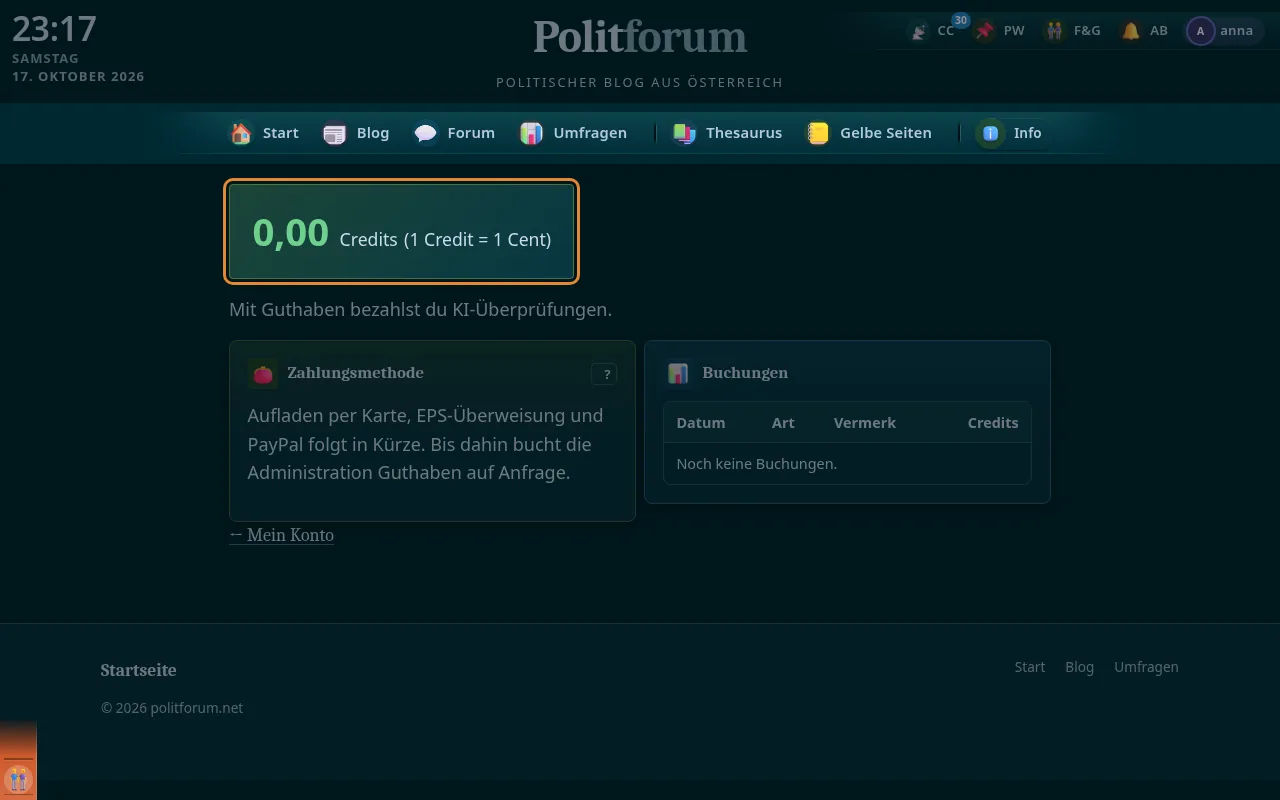Click the Art column header
1280x800 pixels.
[783, 423]
